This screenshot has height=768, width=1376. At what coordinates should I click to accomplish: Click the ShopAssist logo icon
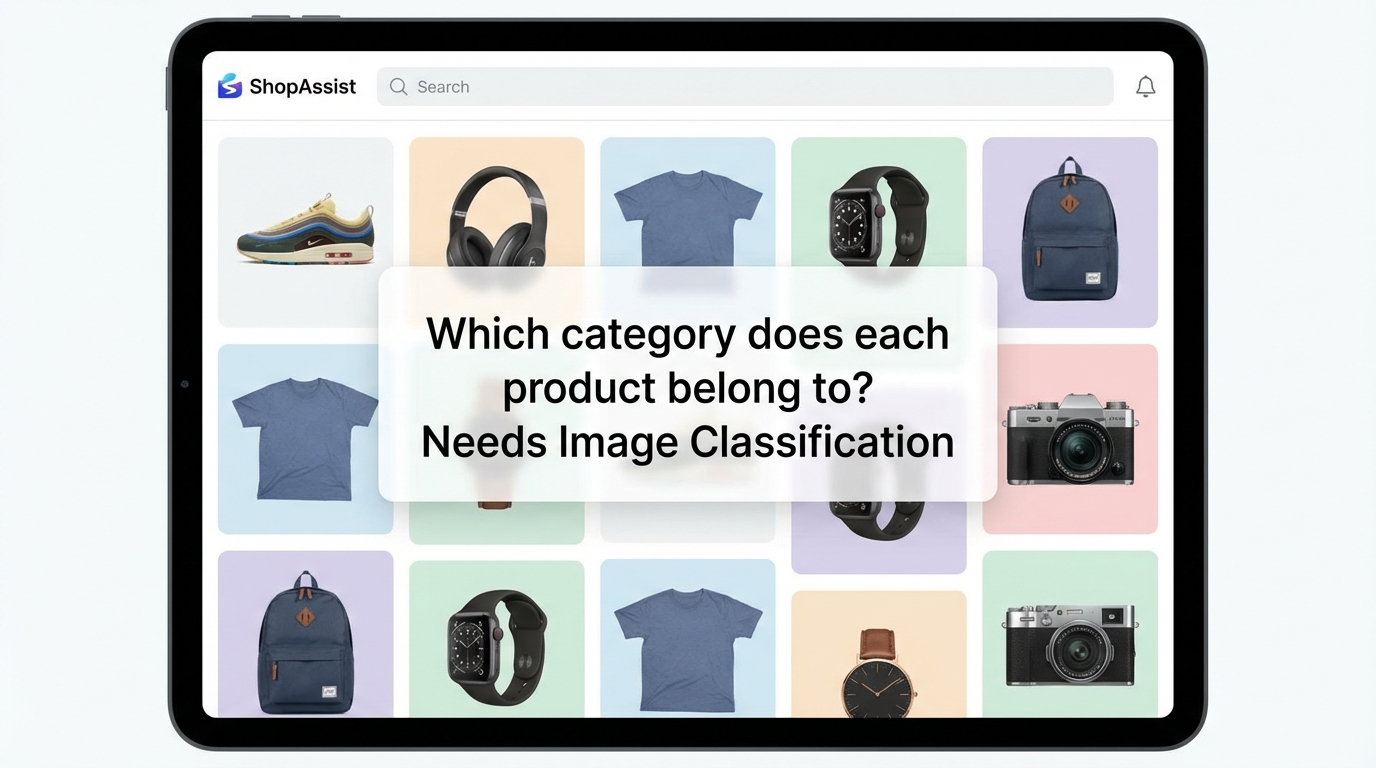230,86
